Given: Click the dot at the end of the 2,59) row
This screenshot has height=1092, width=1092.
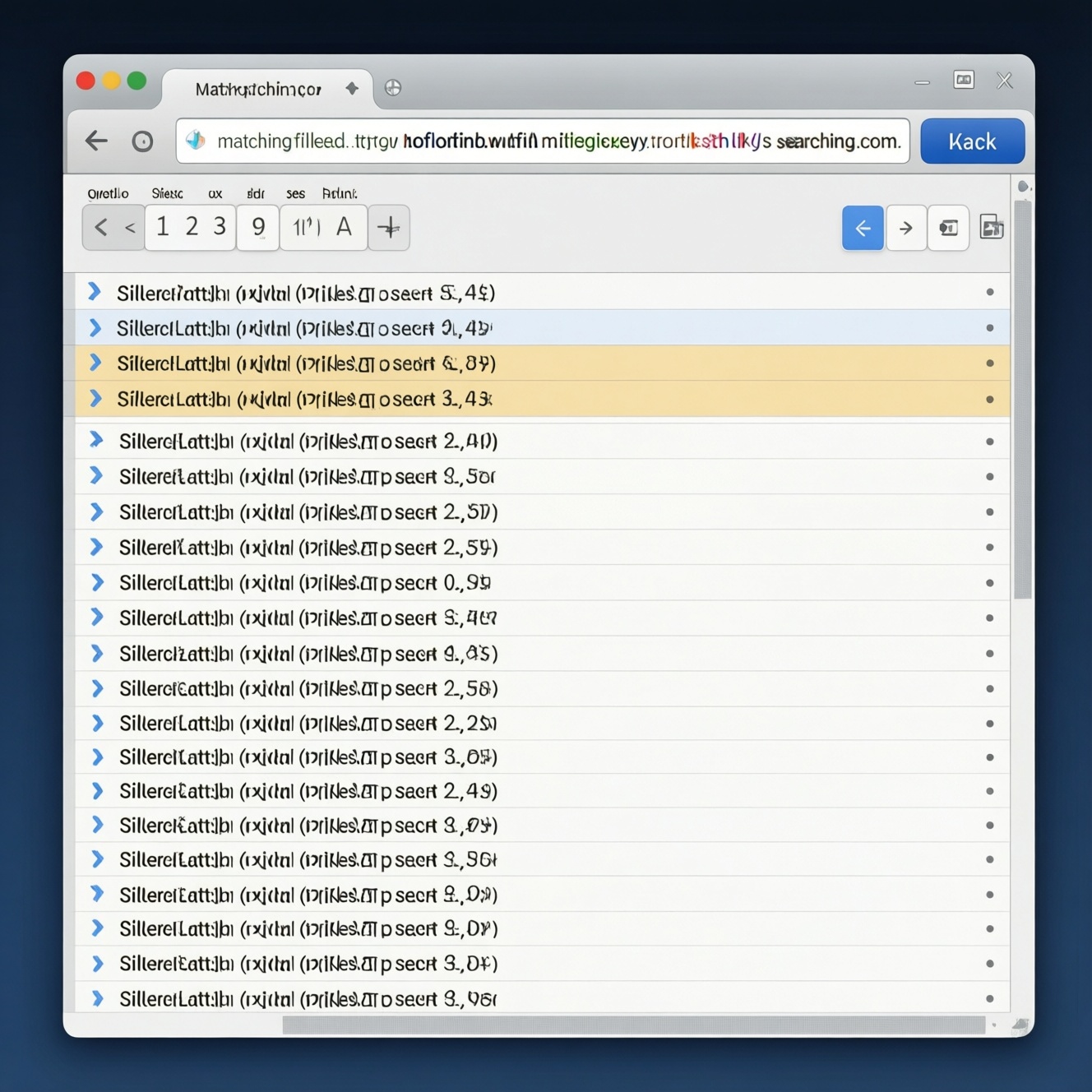Looking at the screenshot, I should pos(990,548).
